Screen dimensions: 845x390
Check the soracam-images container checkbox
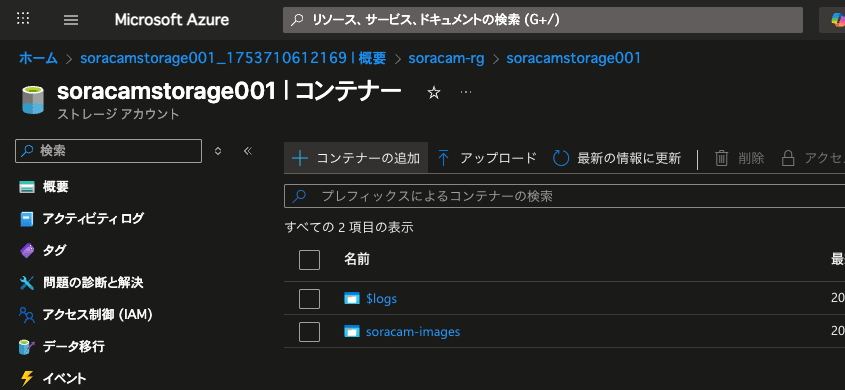309,332
